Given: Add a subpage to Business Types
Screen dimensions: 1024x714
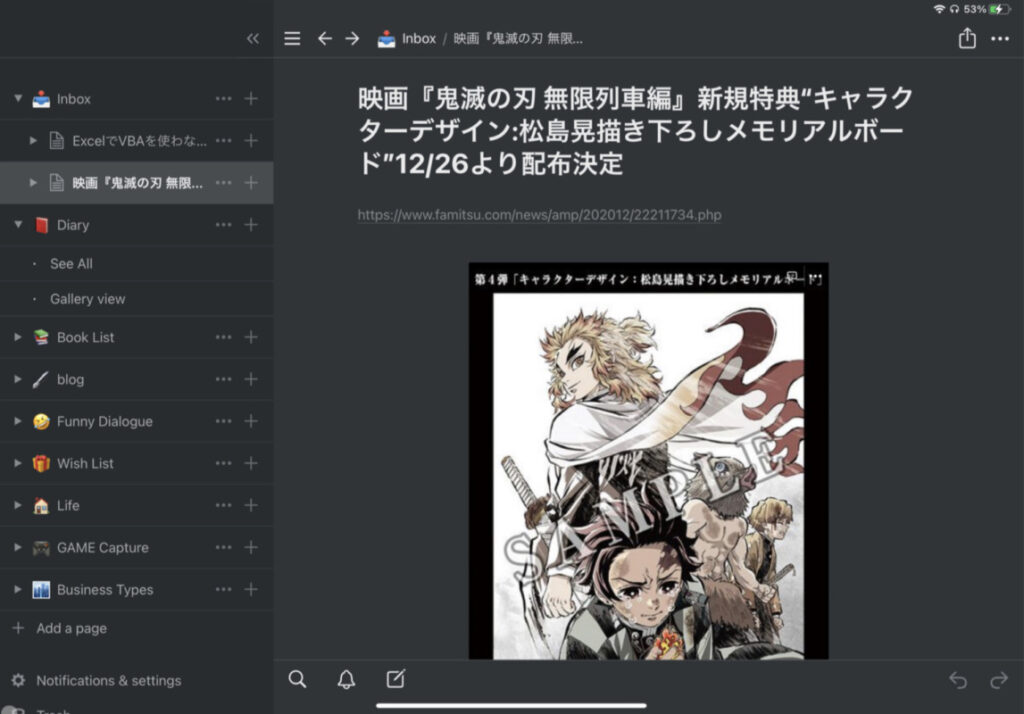Looking at the screenshot, I should [x=251, y=589].
